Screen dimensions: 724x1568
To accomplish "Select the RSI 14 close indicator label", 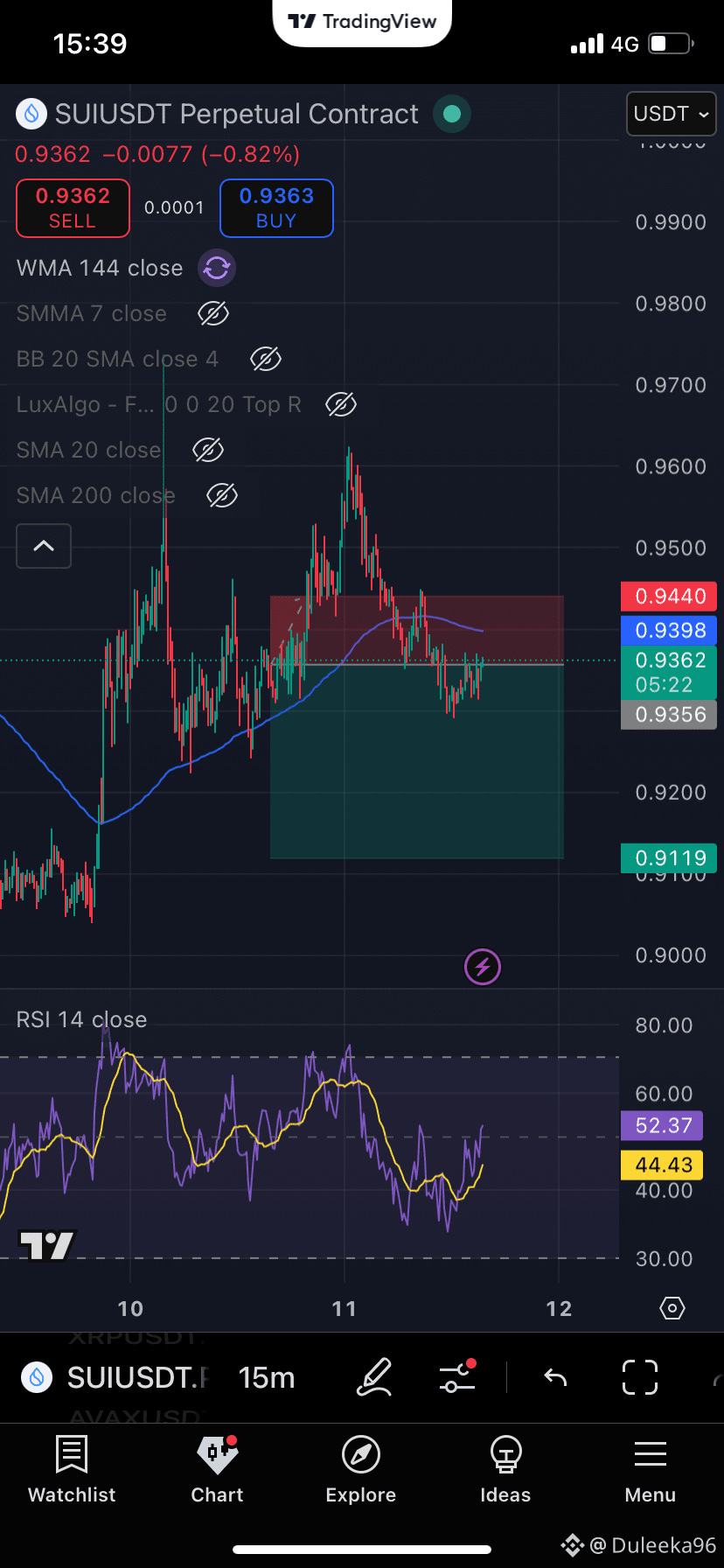I will (81, 1019).
